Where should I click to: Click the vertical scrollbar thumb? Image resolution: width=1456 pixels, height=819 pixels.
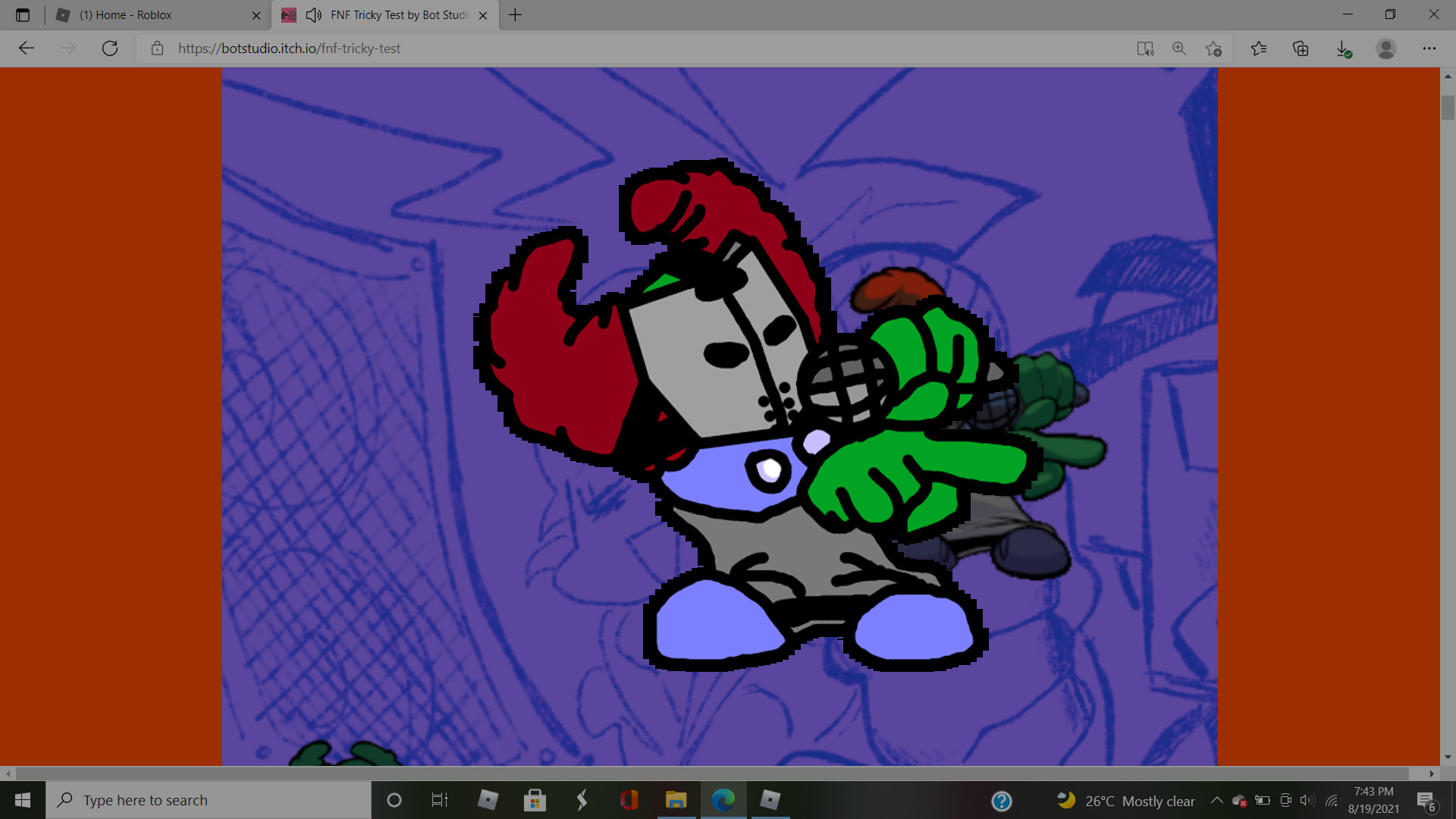pyautogui.click(x=1448, y=106)
